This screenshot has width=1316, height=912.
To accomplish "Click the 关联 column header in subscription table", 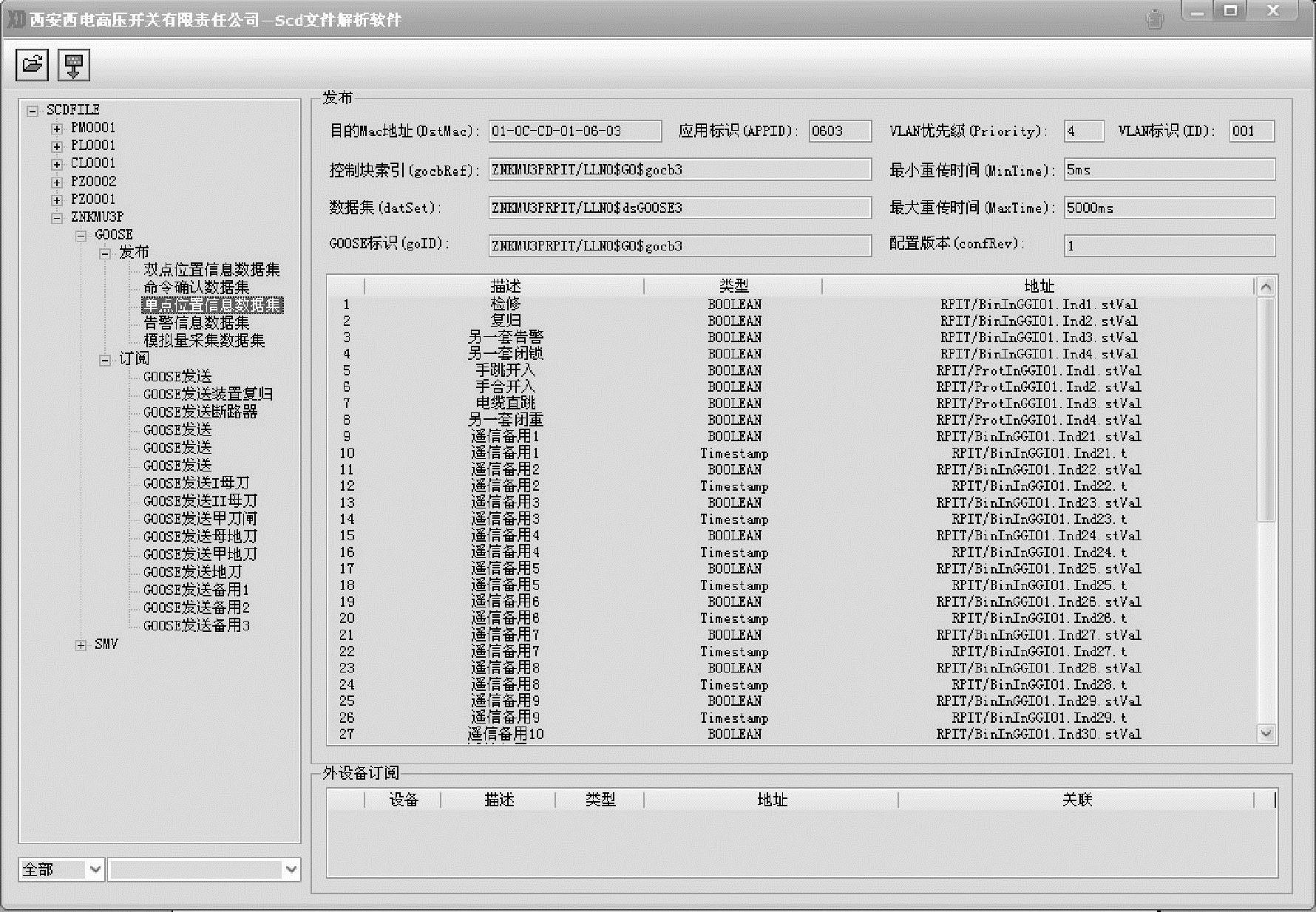I will 1076,800.
